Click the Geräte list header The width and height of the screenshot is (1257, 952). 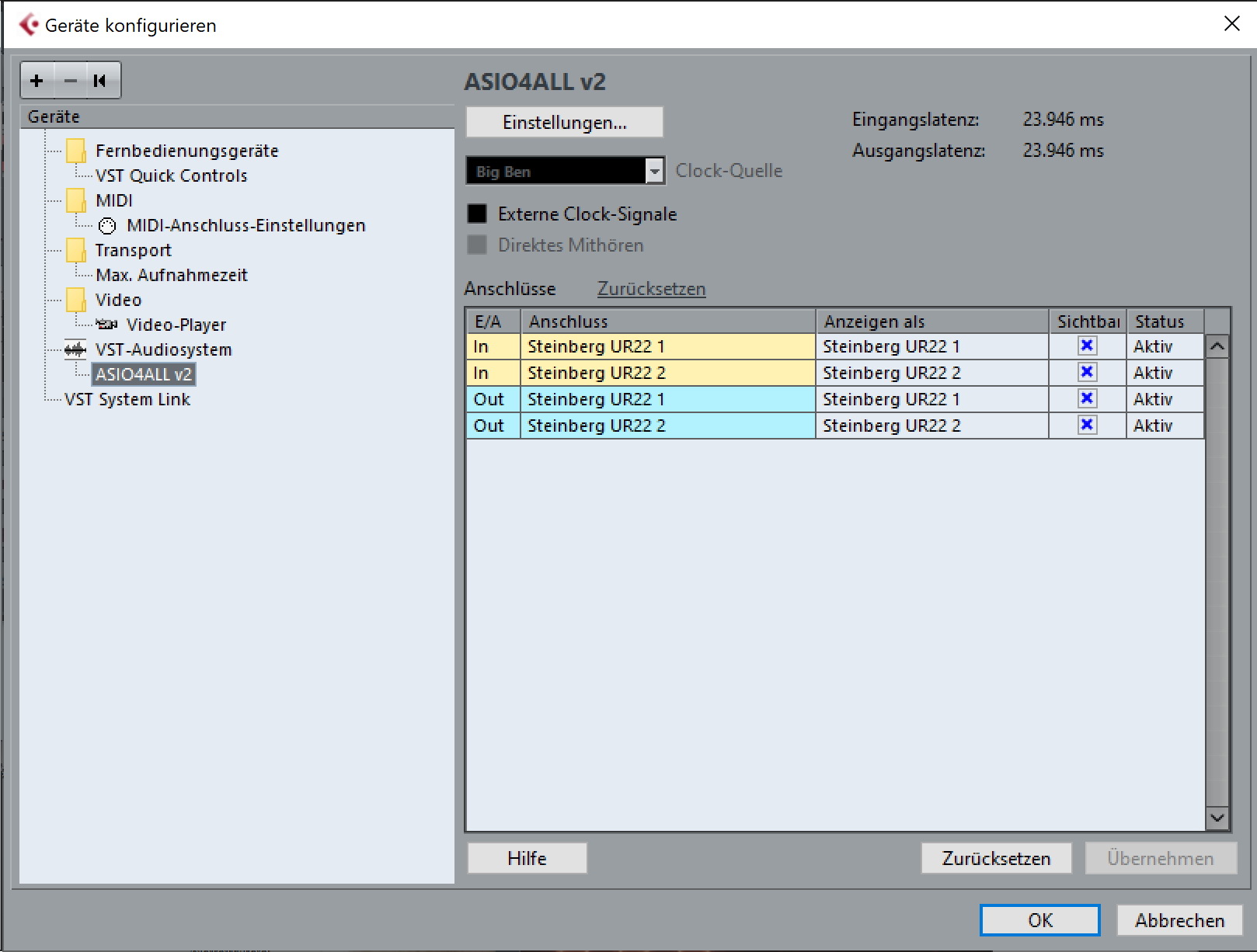(x=237, y=116)
